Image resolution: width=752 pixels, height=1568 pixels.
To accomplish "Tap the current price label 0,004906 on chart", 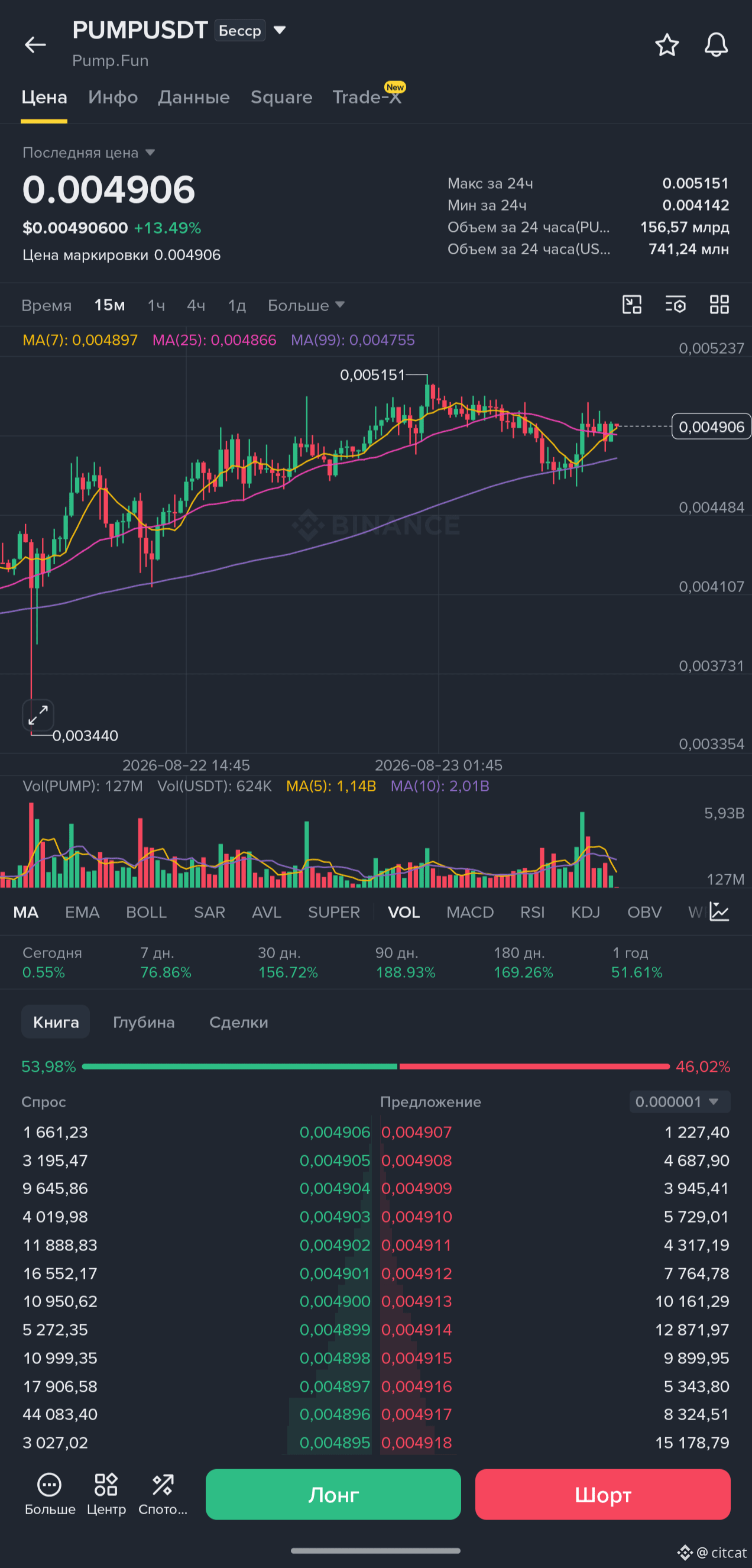I will click(711, 426).
